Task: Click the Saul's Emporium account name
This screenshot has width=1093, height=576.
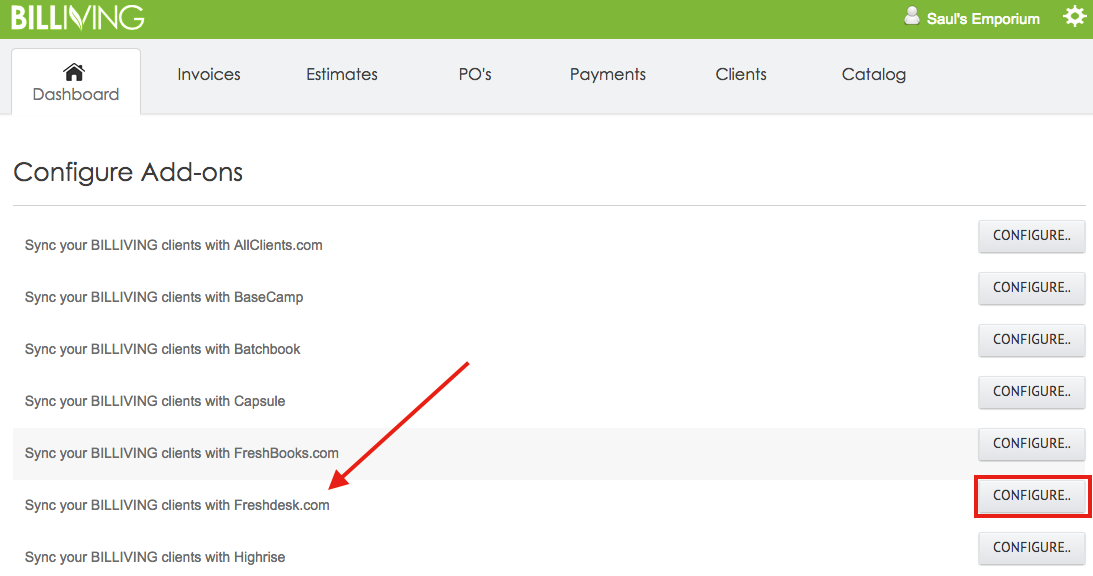Action: tap(983, 19)
